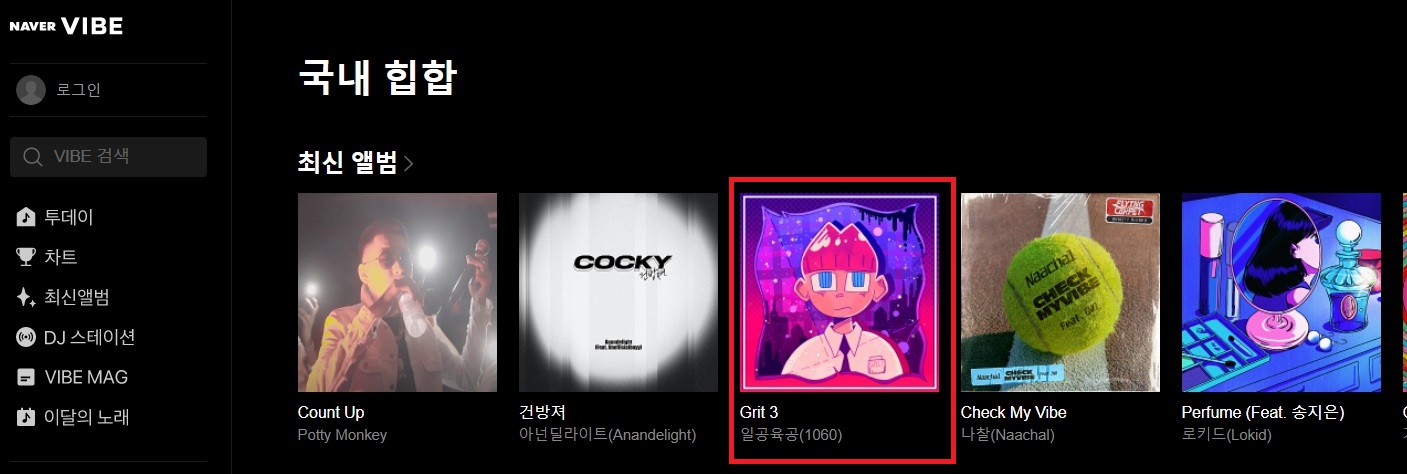Viewport: 1407px width, 474px height.
Task: Open the 차트 menu item
Action: point(60,257)
